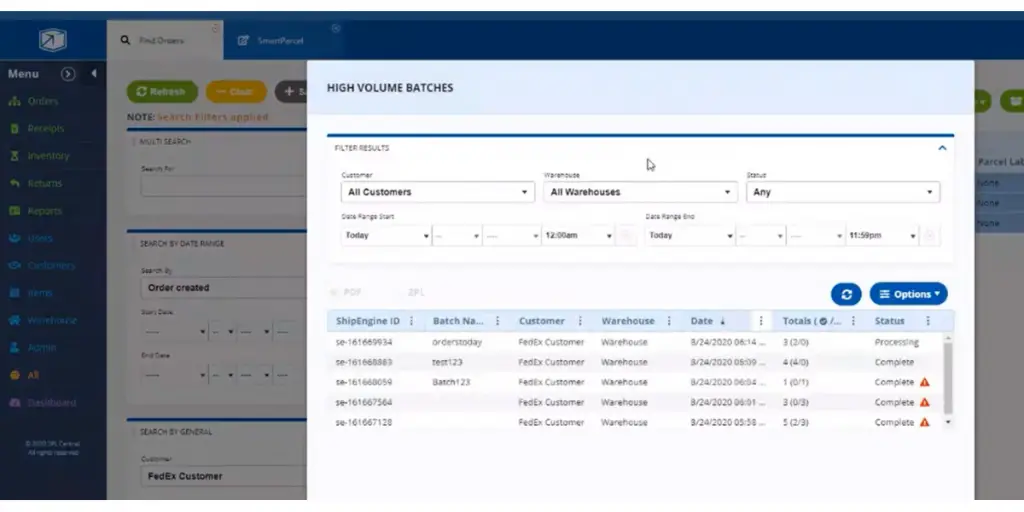Open Totals column menu dots
1024x512 pixels.
853,321
